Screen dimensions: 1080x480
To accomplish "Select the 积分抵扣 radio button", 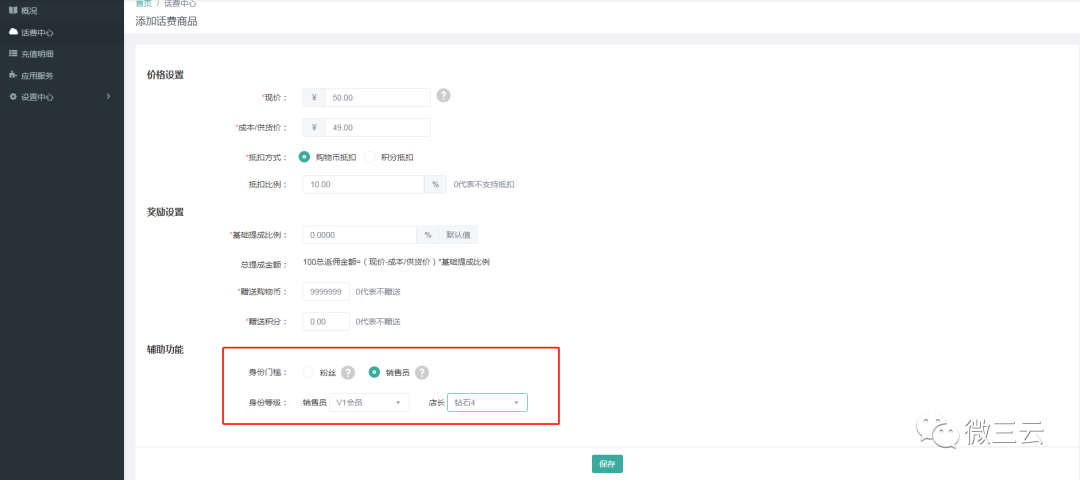I will tap(369, 157).
